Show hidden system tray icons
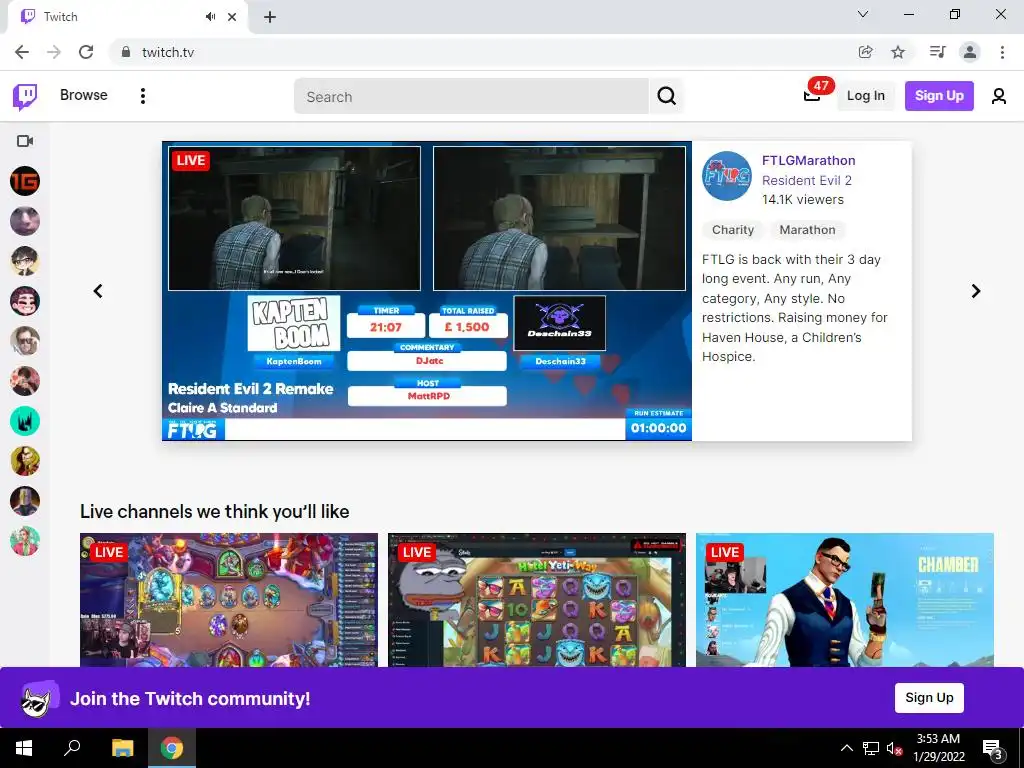Screen dimensions: 1024x768 [846, 748]
